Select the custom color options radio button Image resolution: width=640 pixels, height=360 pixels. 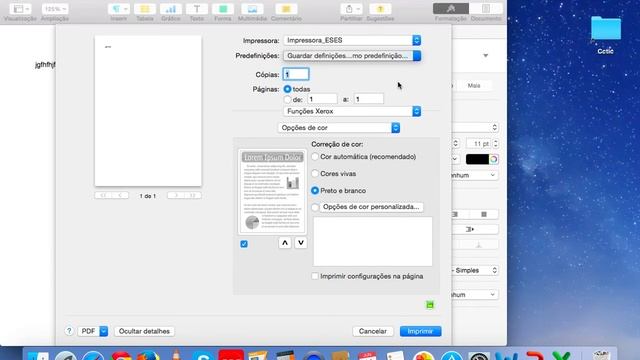315,207
